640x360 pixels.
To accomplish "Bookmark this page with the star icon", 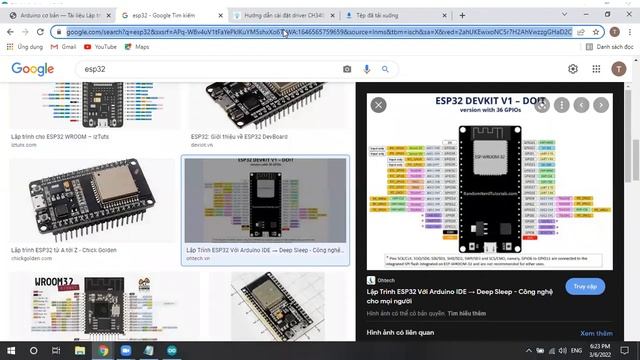I will [596, 32].
